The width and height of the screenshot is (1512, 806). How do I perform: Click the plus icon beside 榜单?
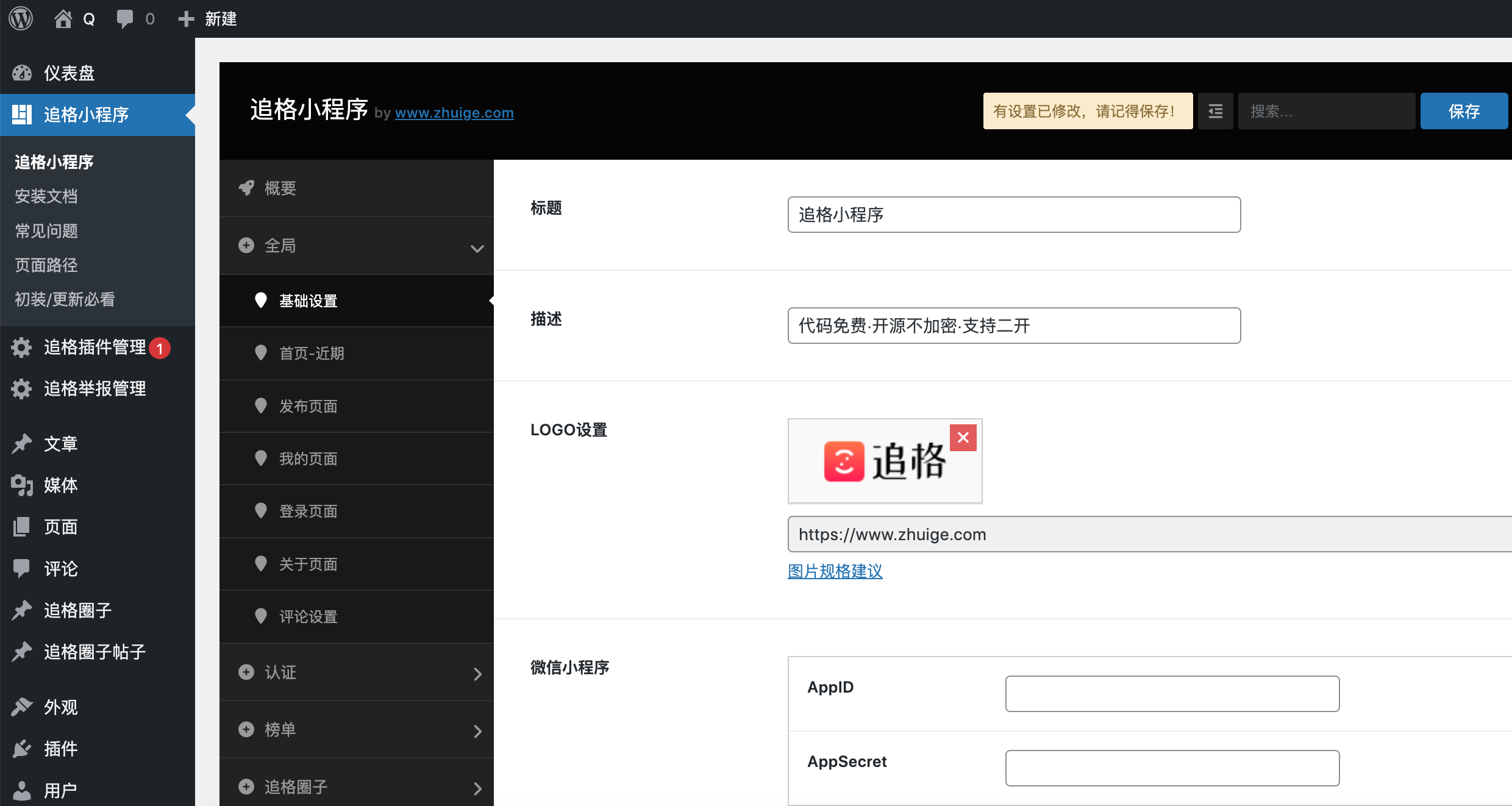(246, 729)
